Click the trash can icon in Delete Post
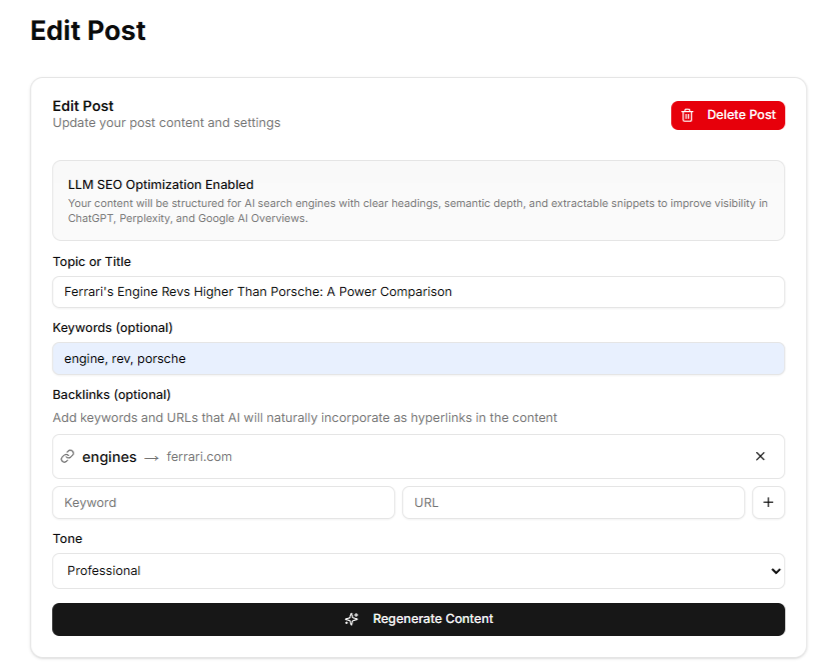The image size is (838, 669). tap(687, 115)
